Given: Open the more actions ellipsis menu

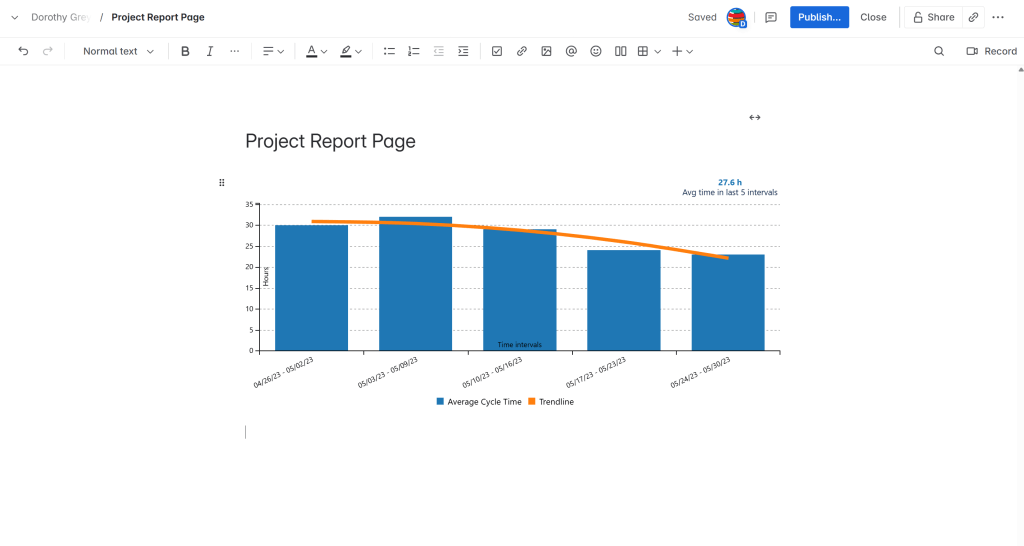Looking at the screenshot, I should pos(998,17).
